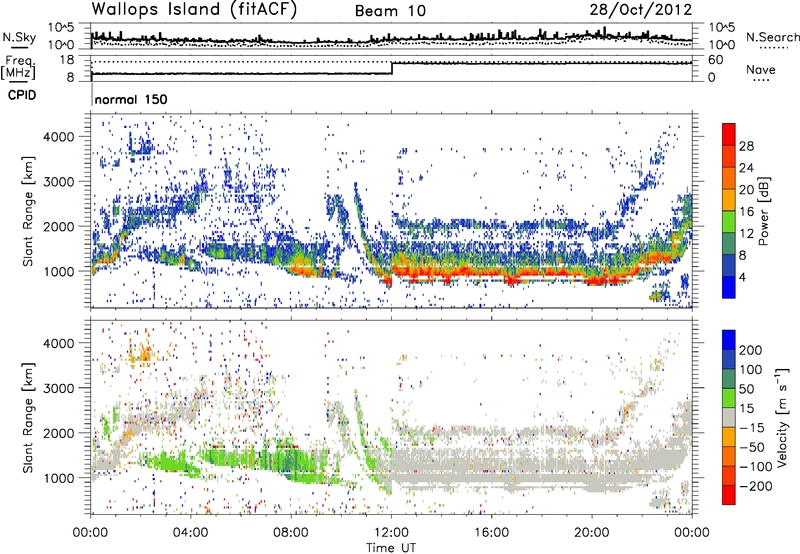Click the "08:00" time axis tick
Screen dimensions: 800x554
(291, 533)
